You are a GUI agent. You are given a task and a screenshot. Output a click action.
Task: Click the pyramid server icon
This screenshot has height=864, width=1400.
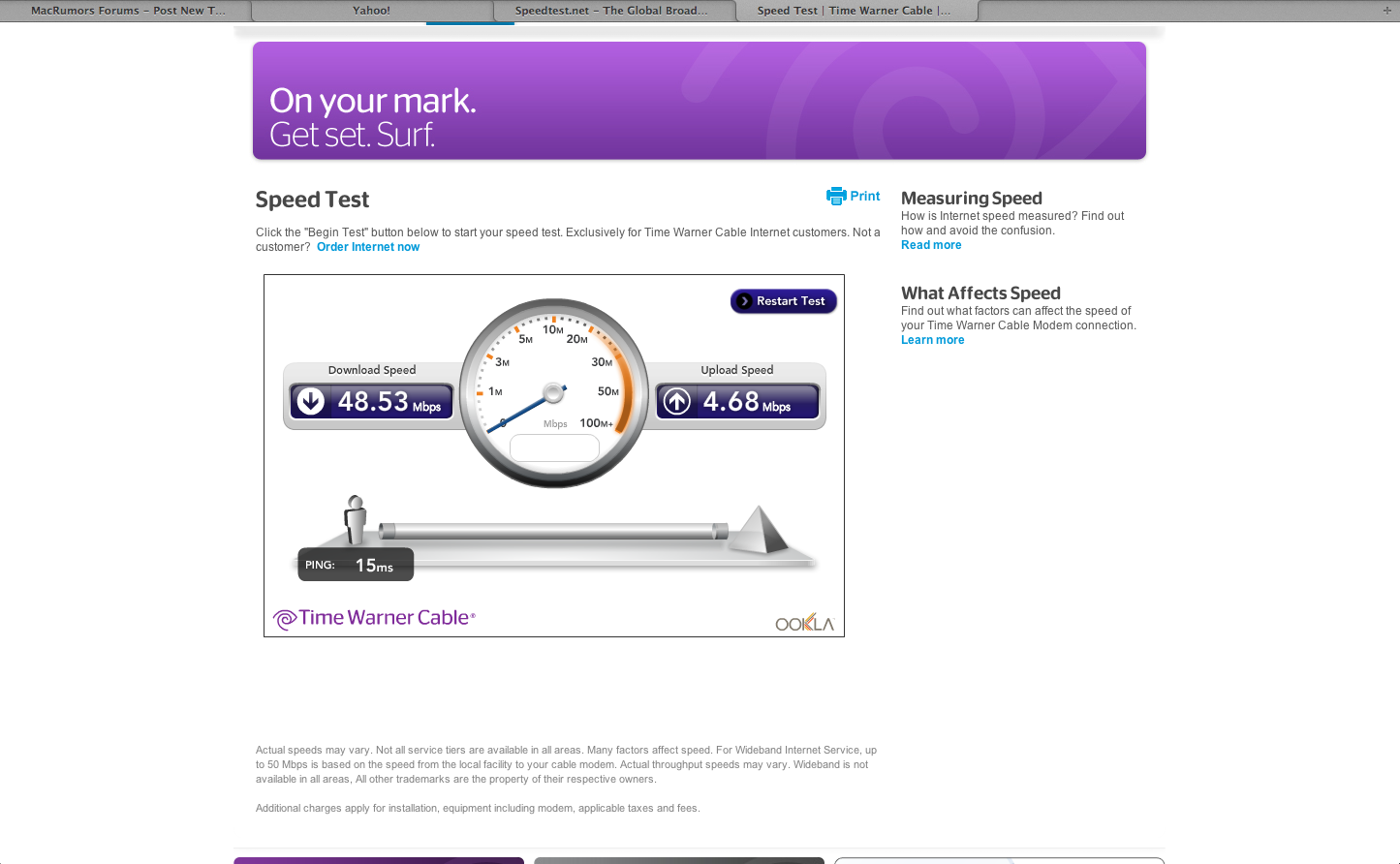click(x=759, y=529)
